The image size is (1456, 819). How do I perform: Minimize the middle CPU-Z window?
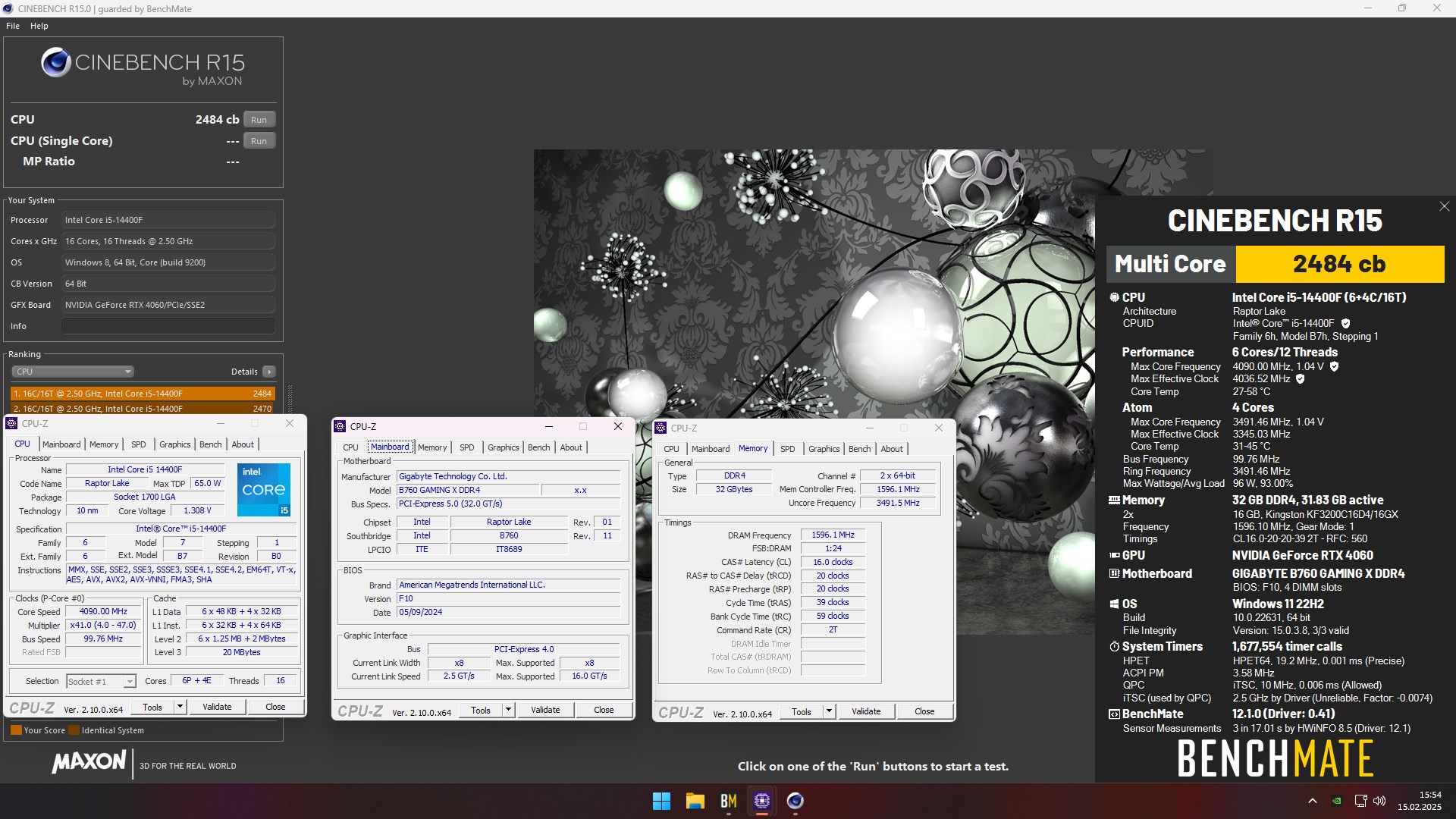(x=549, y=426)
